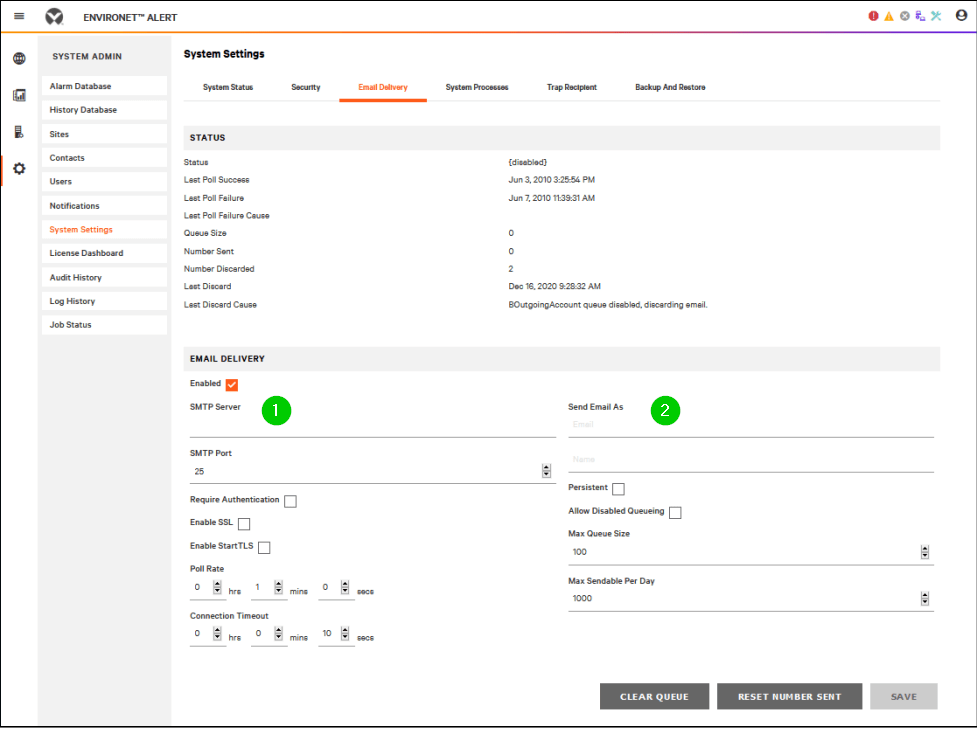Adjust Max Queue Size spinner
Screen dimensions: 977x729
pyautogui.click(x=925, y=552)
